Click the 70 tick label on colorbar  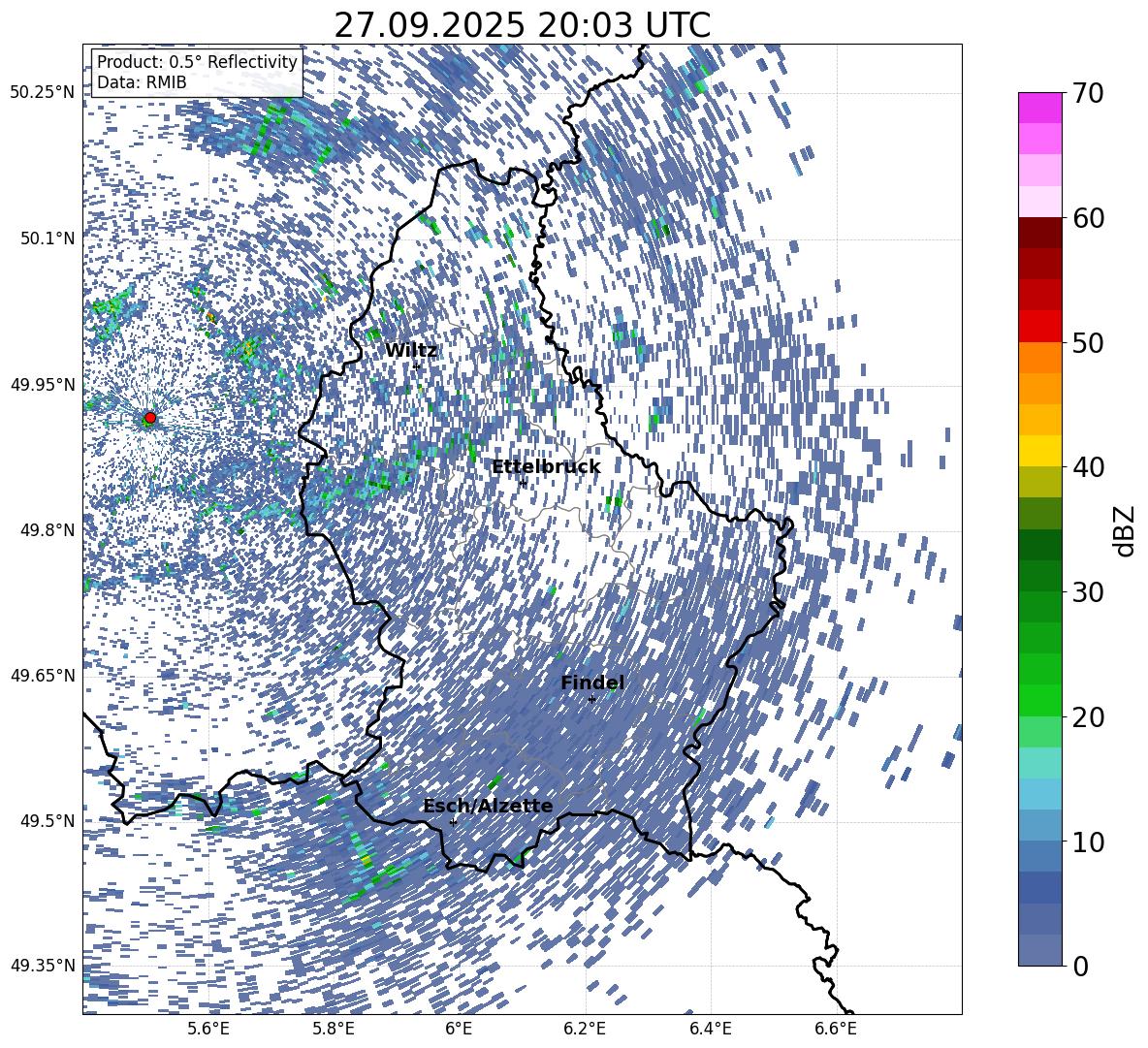[1088, 93]
